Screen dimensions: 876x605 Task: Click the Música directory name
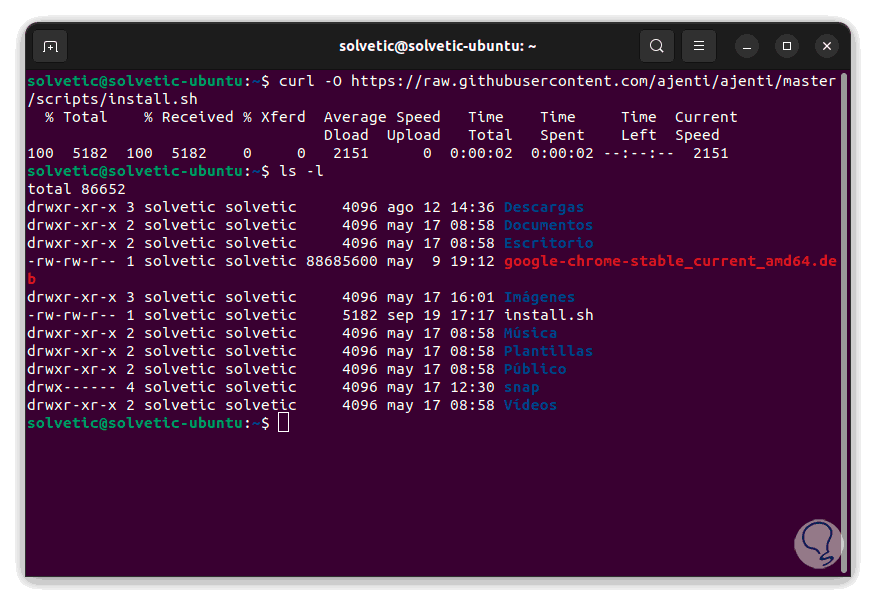[x=530, y=333]
